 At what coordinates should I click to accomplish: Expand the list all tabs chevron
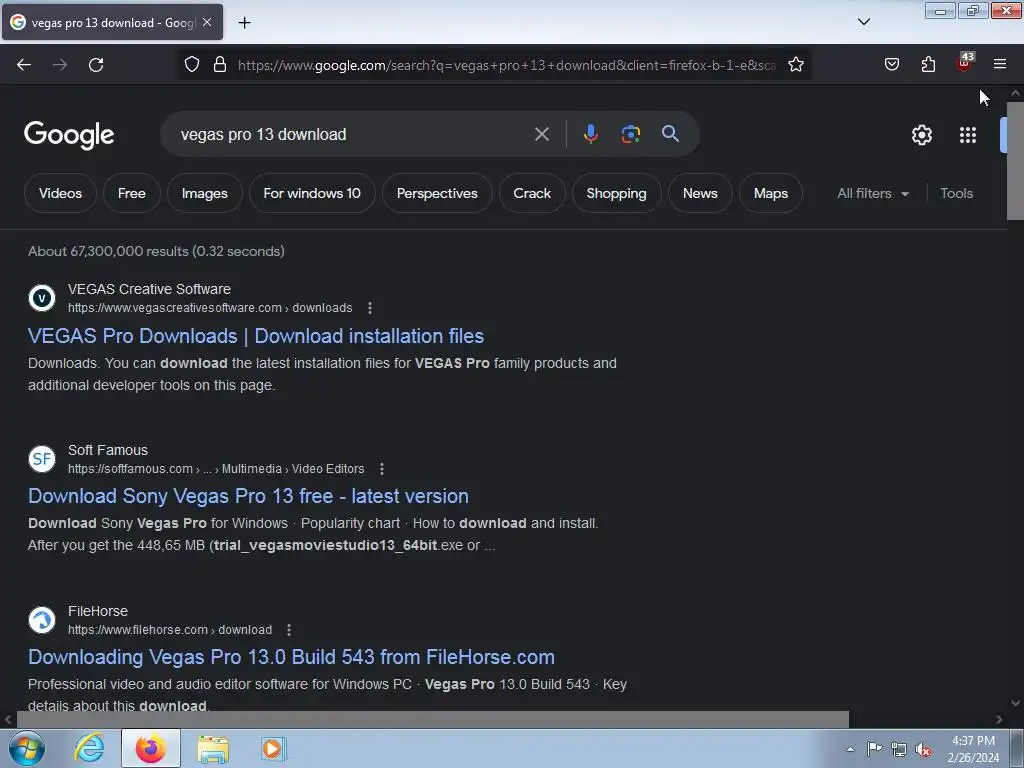tap(863, 22)
